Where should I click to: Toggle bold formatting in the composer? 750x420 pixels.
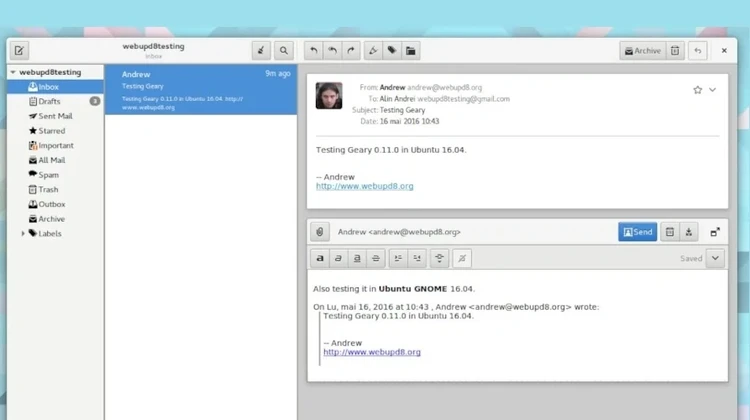[320, 258]
